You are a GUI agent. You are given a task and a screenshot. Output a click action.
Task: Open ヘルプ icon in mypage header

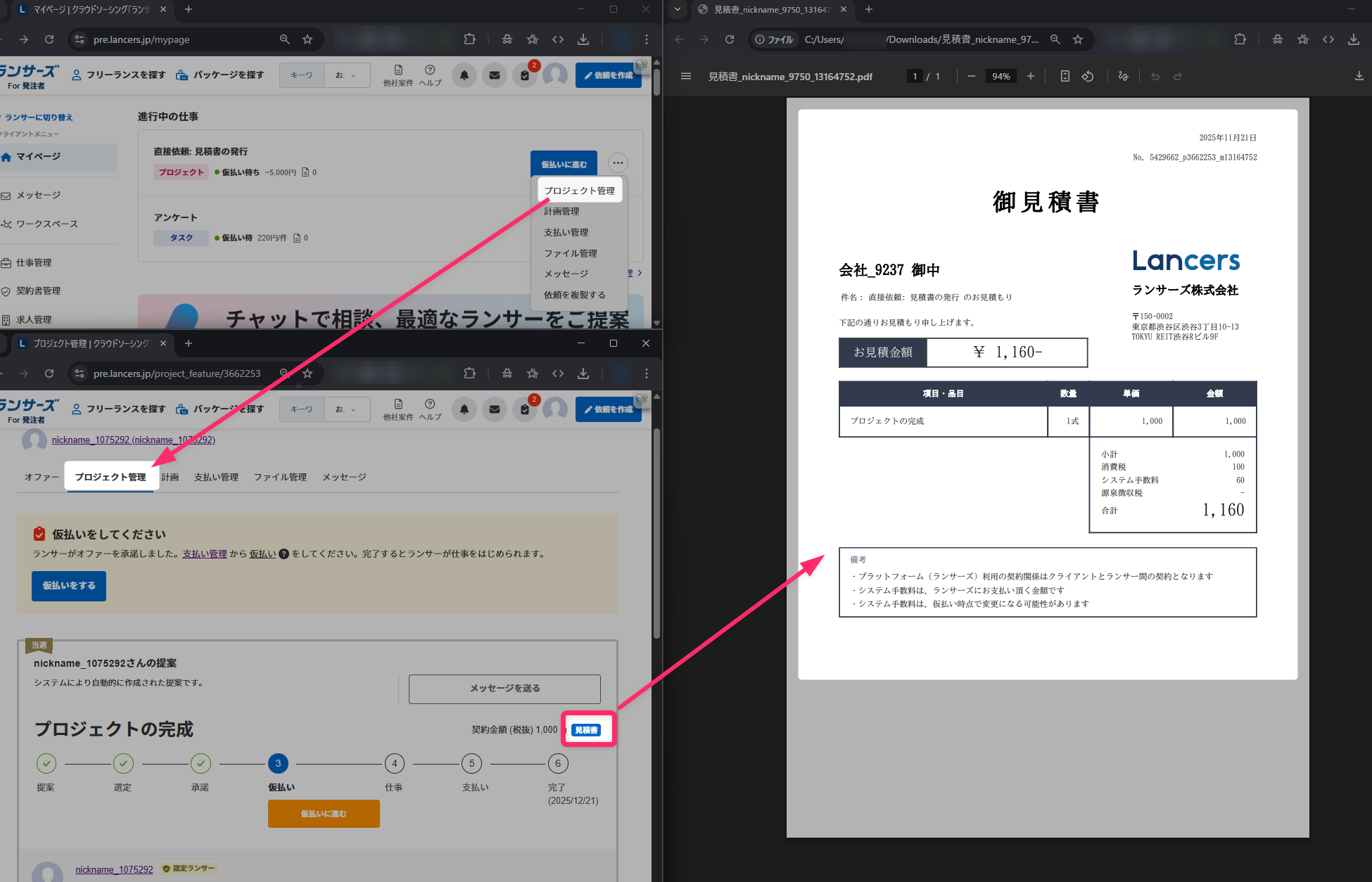[x=430, y=75]
